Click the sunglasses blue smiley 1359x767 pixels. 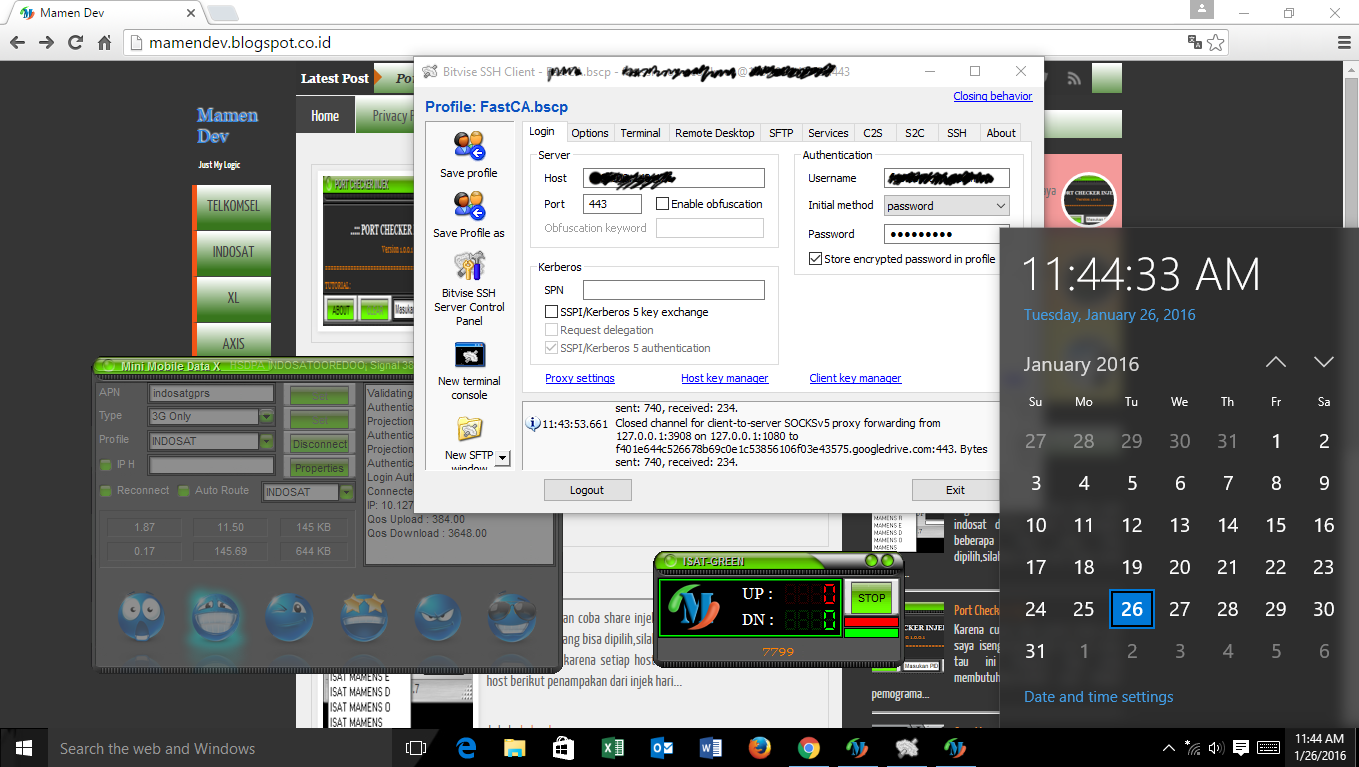(x=512, y=617)
